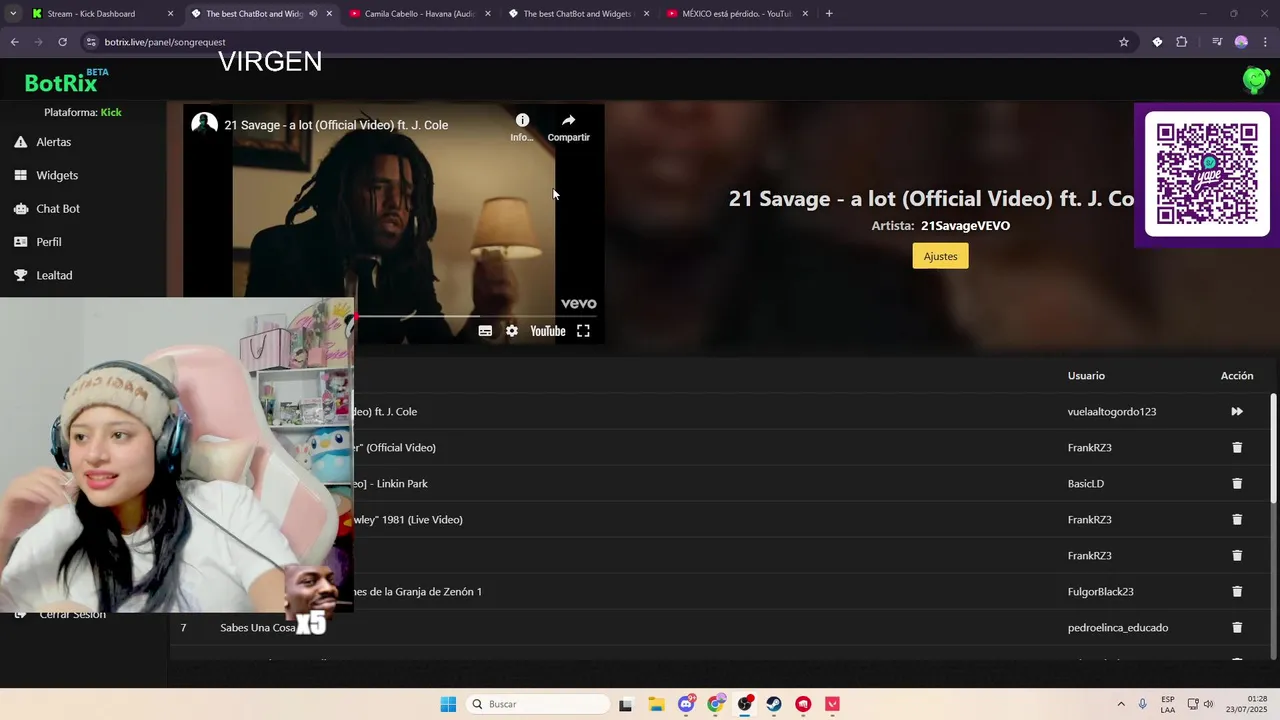Delete FrankRZ3's 1981 Live Video request
The image size is (1280, 720).
point(1237,519)
